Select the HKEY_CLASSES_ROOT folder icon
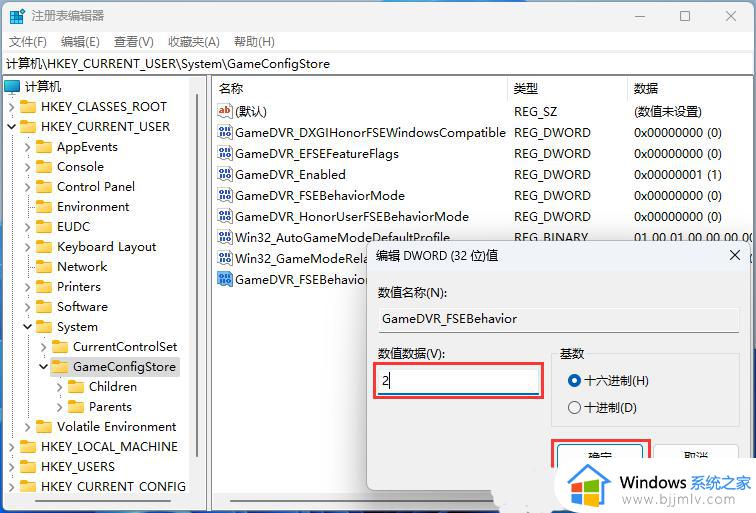The image size is (756, 513). point(27,107)
